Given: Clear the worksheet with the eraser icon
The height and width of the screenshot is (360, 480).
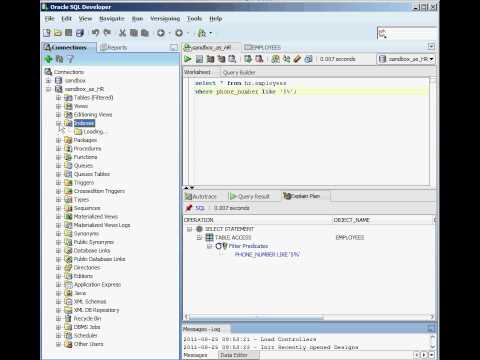Looking at the screenshot, I should click(x=297, y=59).
